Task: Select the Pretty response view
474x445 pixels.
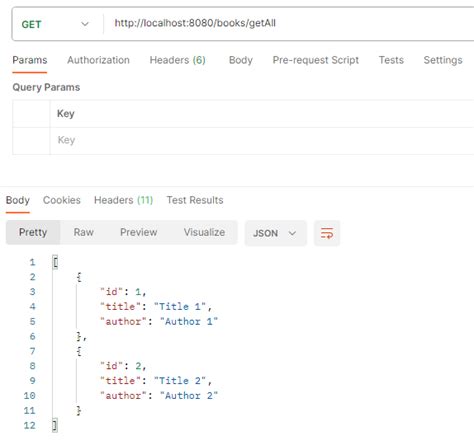Action: [x=33, y=232]
